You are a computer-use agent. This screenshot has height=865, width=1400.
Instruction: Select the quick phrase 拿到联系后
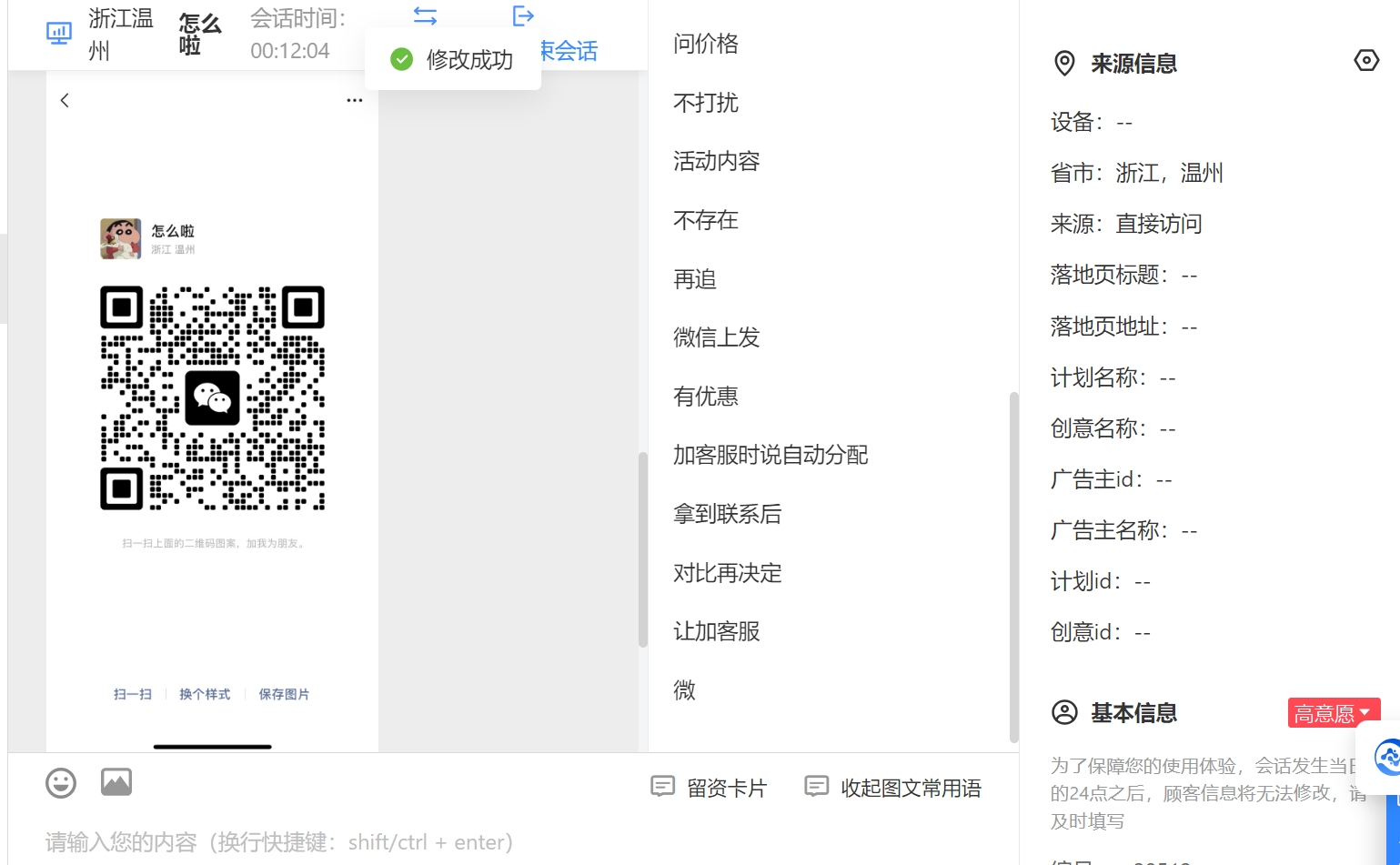click(728, 514)
